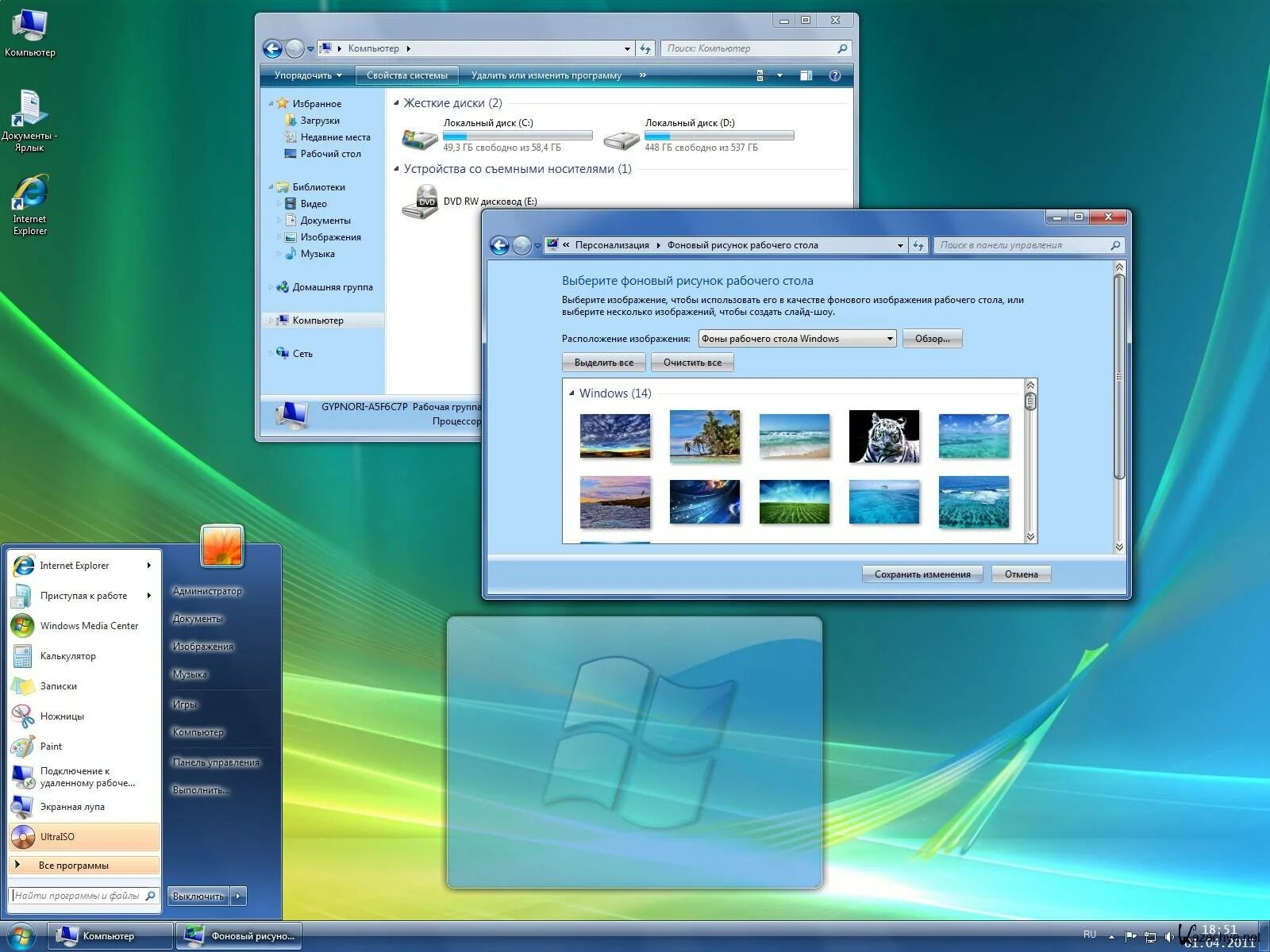Collapse the Windows (14) wallpaper group
The image size is (1270, 952).
[x=571, y=393]
